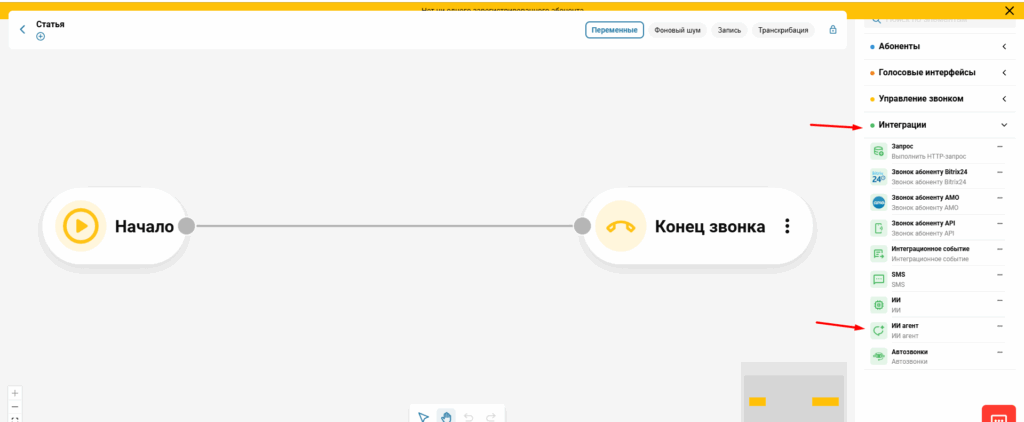
Task: Expand the Голосовые интерфейсы section
Action: pyautogui.click(x=1003, y=73)
